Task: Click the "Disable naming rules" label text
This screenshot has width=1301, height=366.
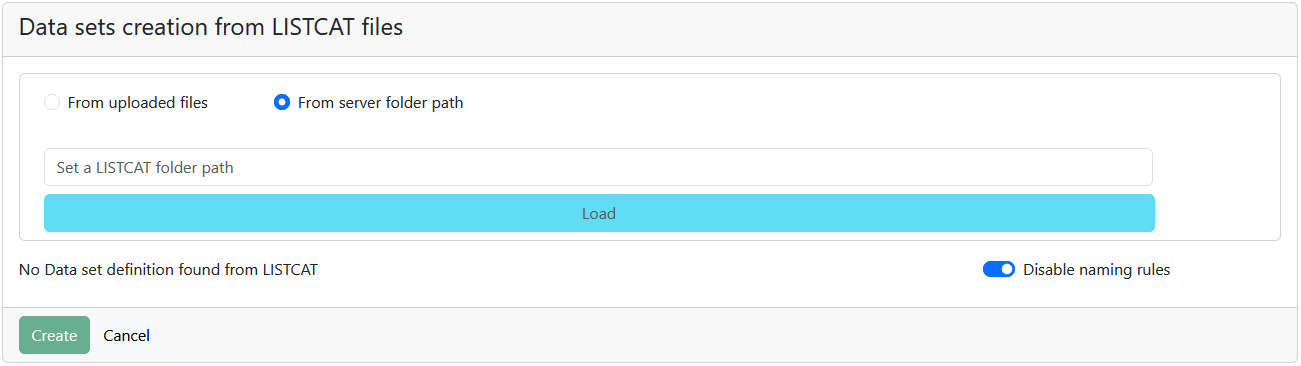Action: point(1096,269)
